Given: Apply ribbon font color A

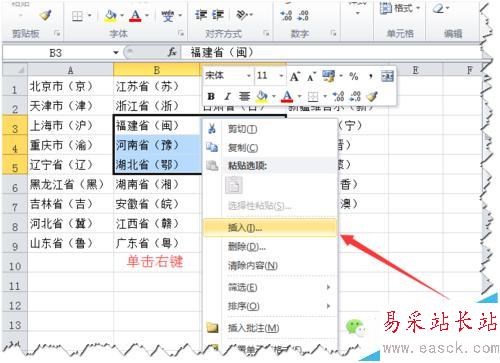Looking at the screenshot, I should point(136,16).
